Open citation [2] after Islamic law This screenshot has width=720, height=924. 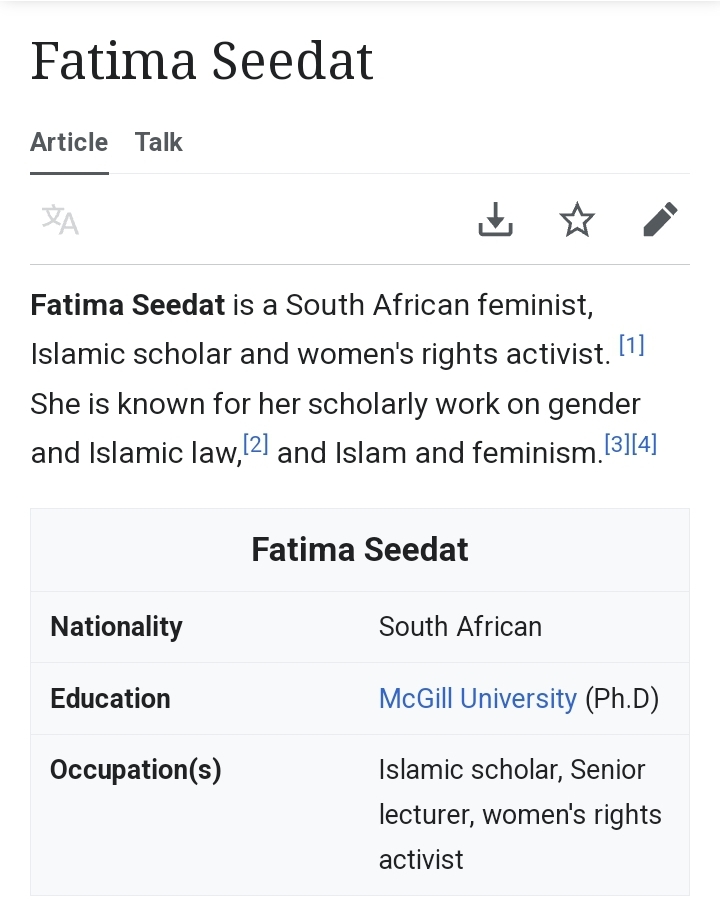pos(256,445)
